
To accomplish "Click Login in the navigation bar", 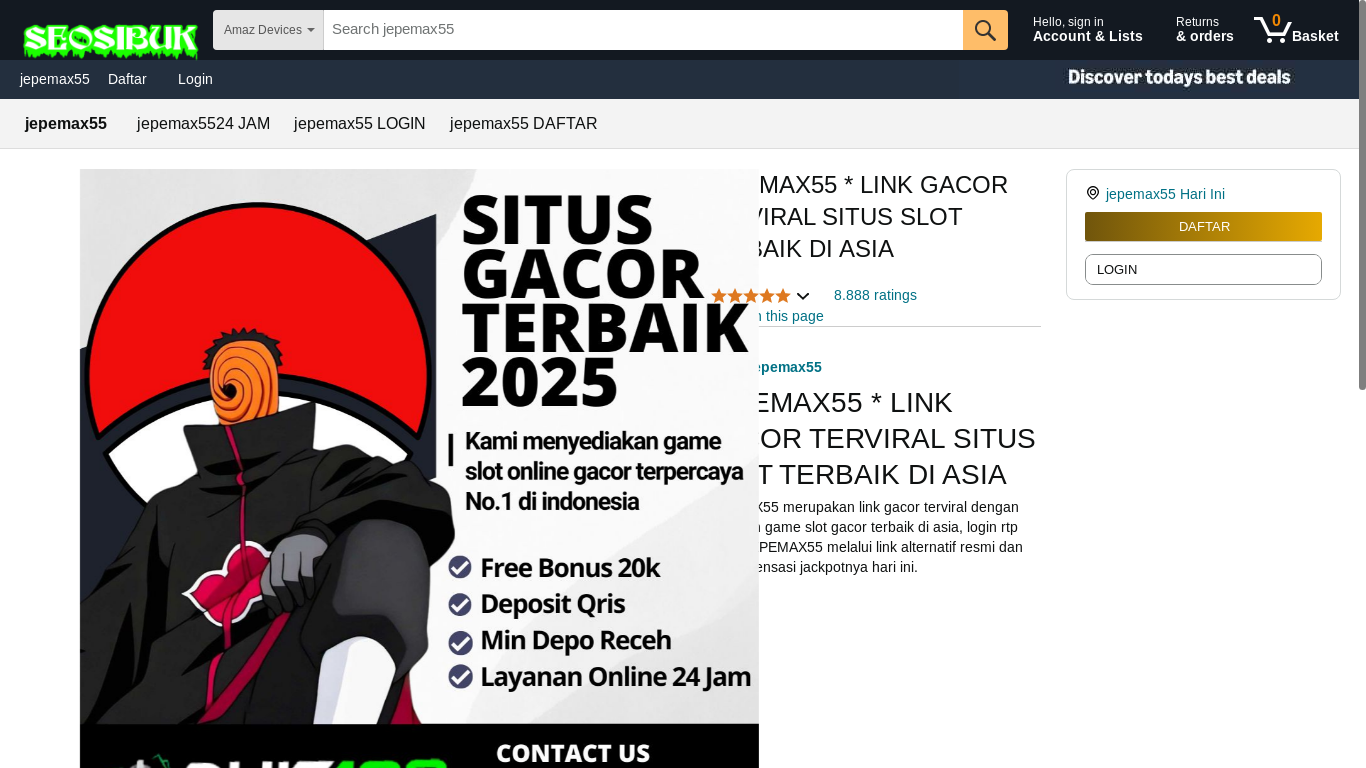I will (195, 79).
